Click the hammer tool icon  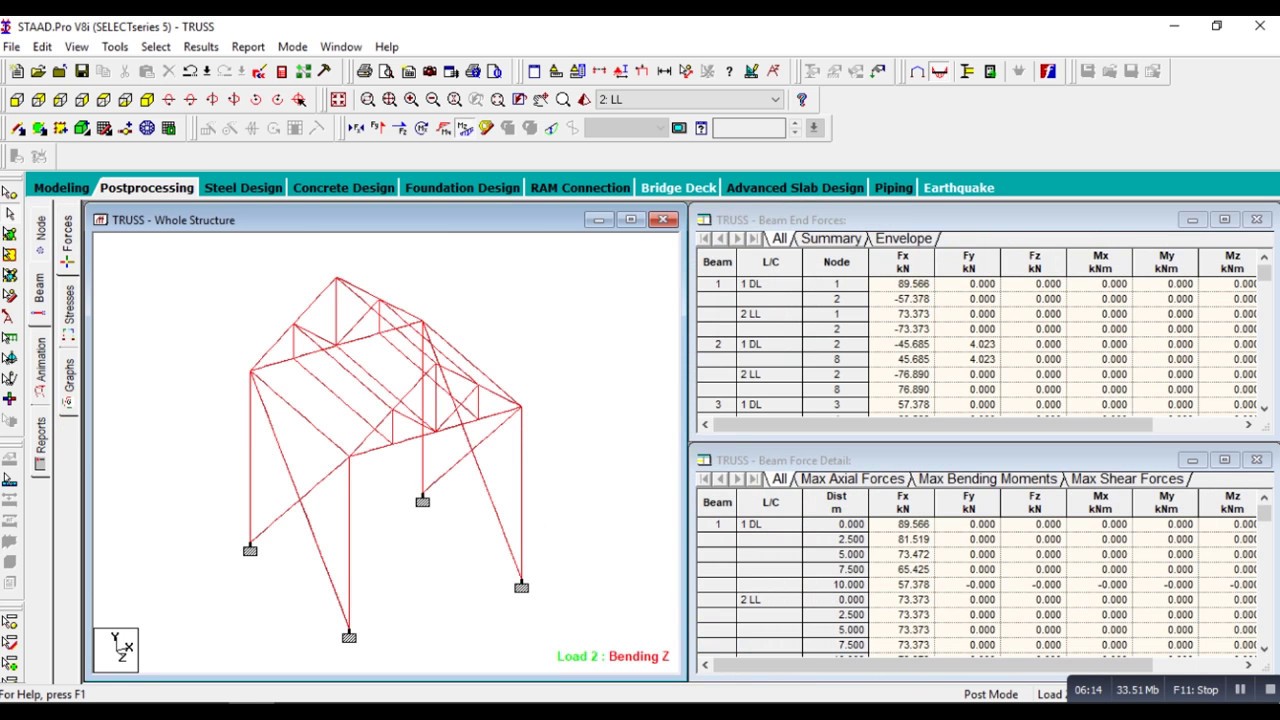[325, 71]
